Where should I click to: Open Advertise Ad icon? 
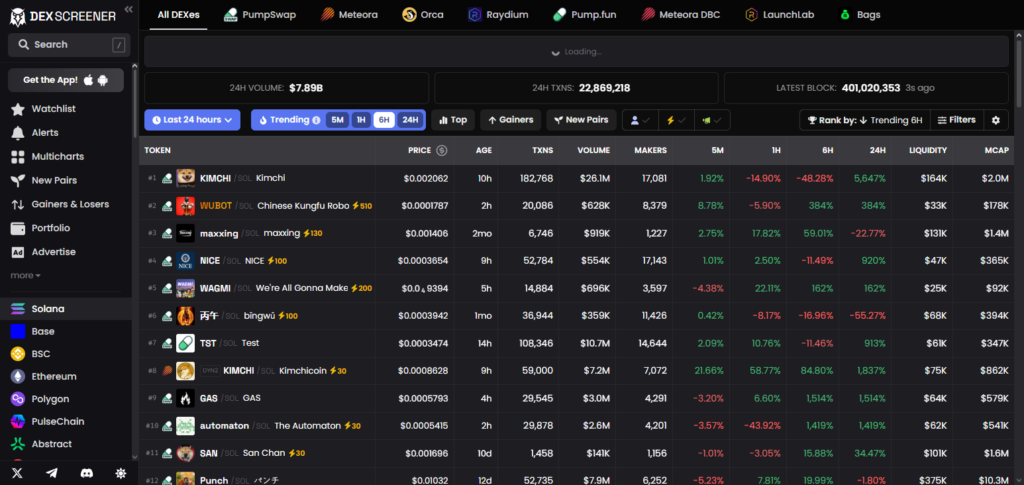(18, 252)
